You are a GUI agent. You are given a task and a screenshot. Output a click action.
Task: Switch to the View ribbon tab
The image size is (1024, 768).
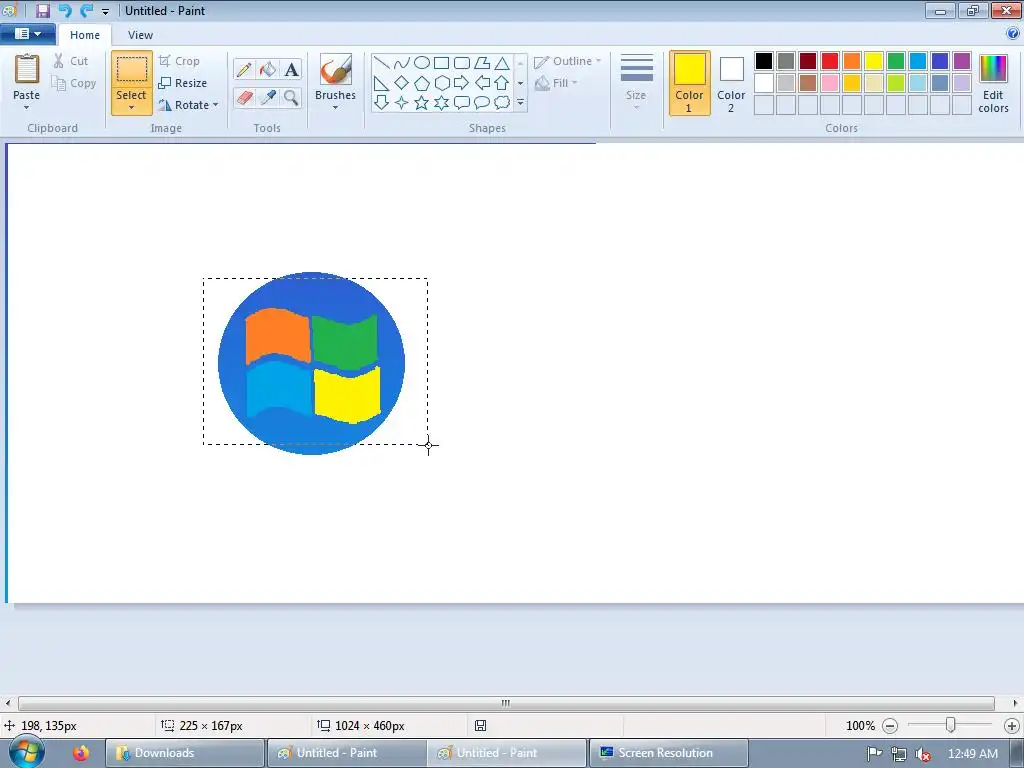(140, 35)
